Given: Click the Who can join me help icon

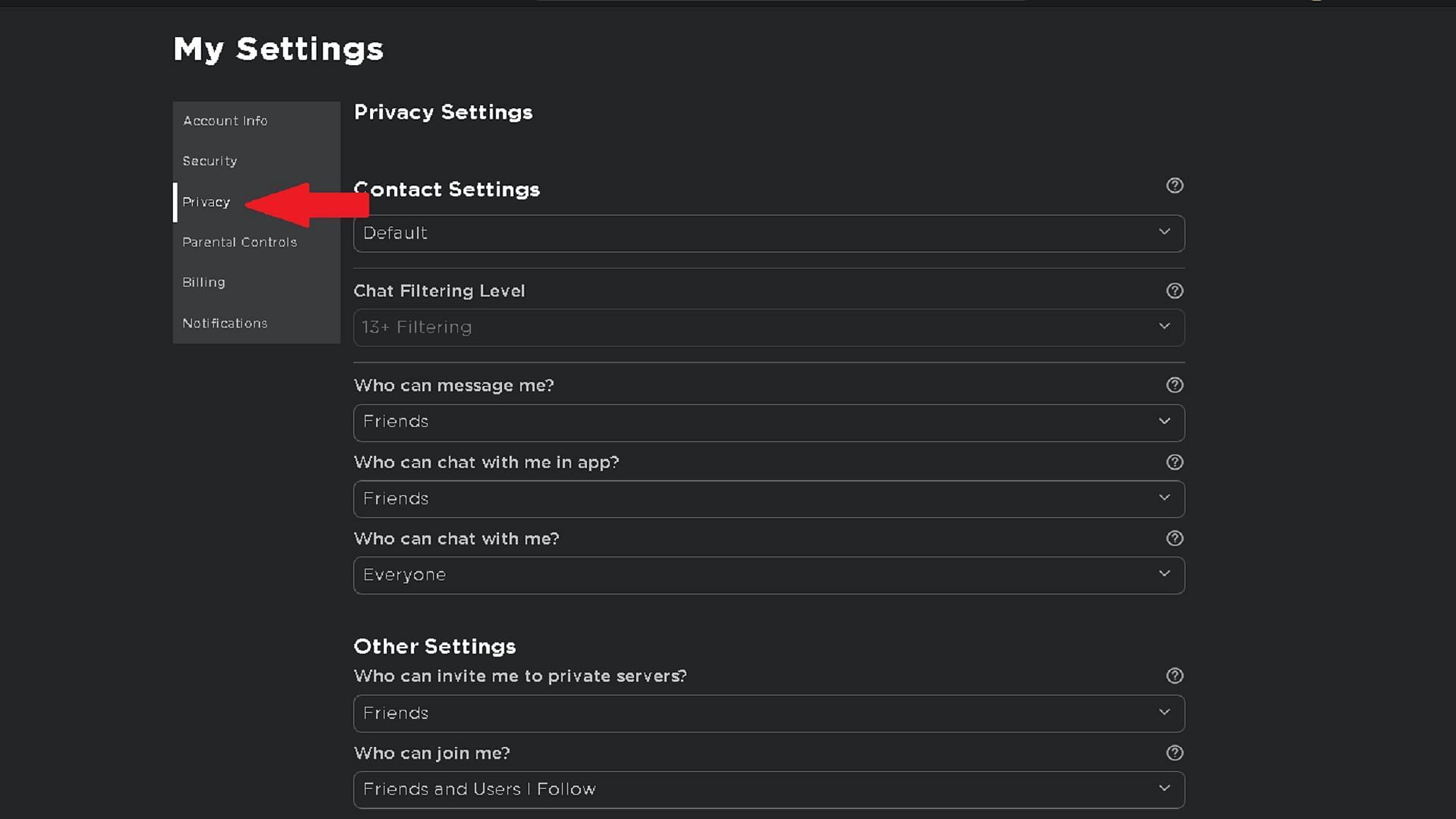Looking at the screenshot, I should pyautogui.click(x=1175, y=752).
